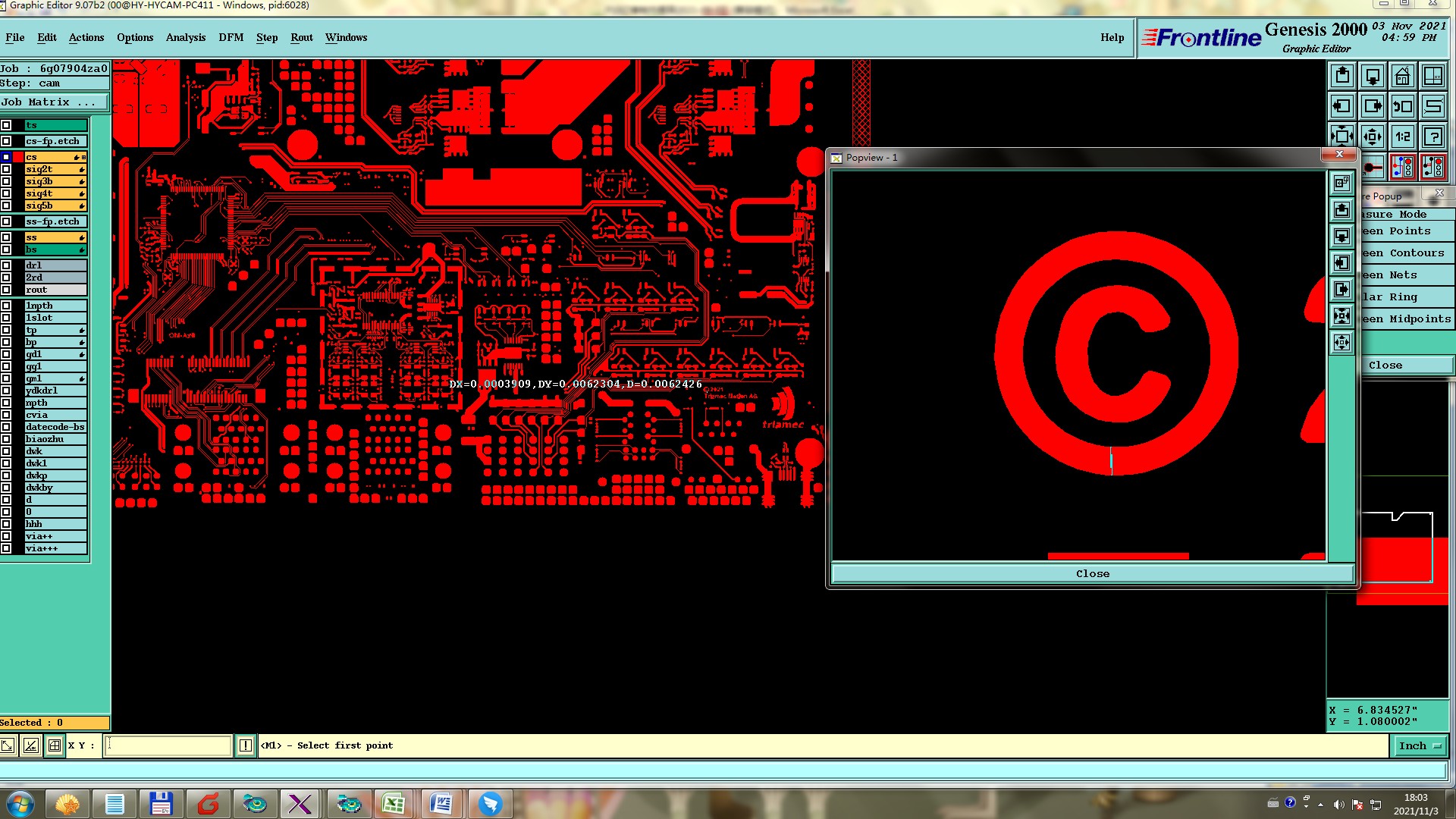Click the S-shaped snap path icon

[x=1433, y=106]
